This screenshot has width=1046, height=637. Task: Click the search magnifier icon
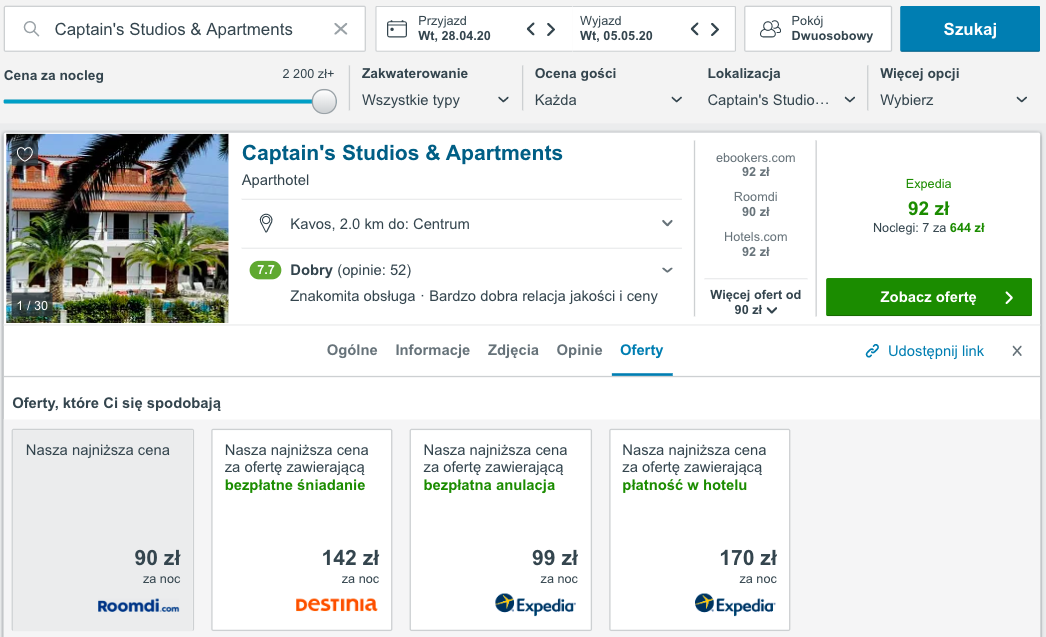coord(31,29)
